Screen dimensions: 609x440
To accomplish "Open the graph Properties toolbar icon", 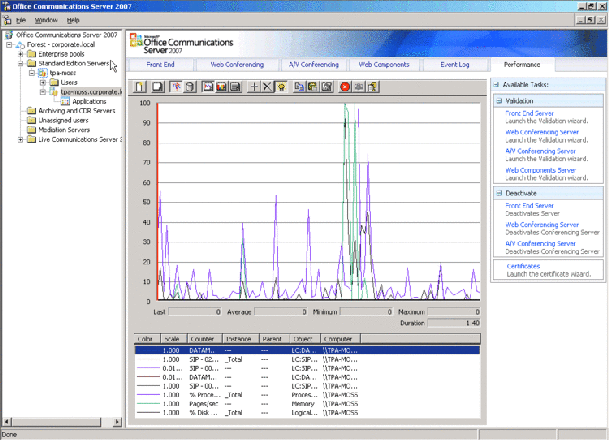I will pos(327,87).
